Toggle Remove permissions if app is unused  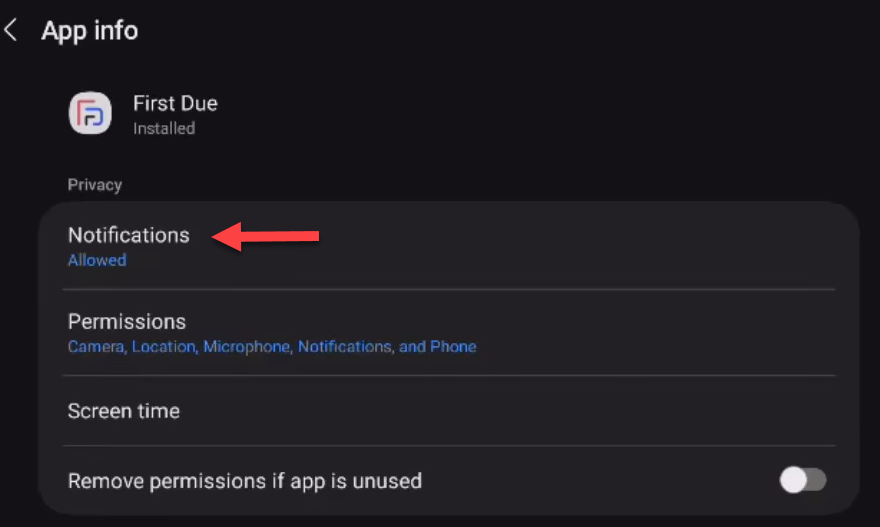(803, 480)
